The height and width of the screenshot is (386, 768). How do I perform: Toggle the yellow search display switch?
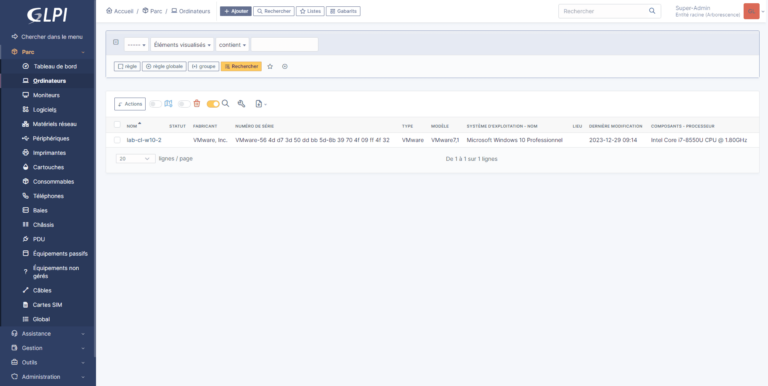[213, 104]
